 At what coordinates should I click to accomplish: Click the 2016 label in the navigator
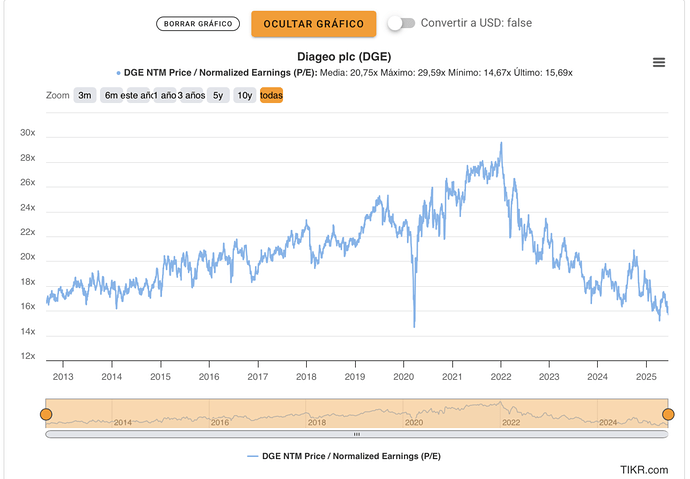(x=220, y=423)
